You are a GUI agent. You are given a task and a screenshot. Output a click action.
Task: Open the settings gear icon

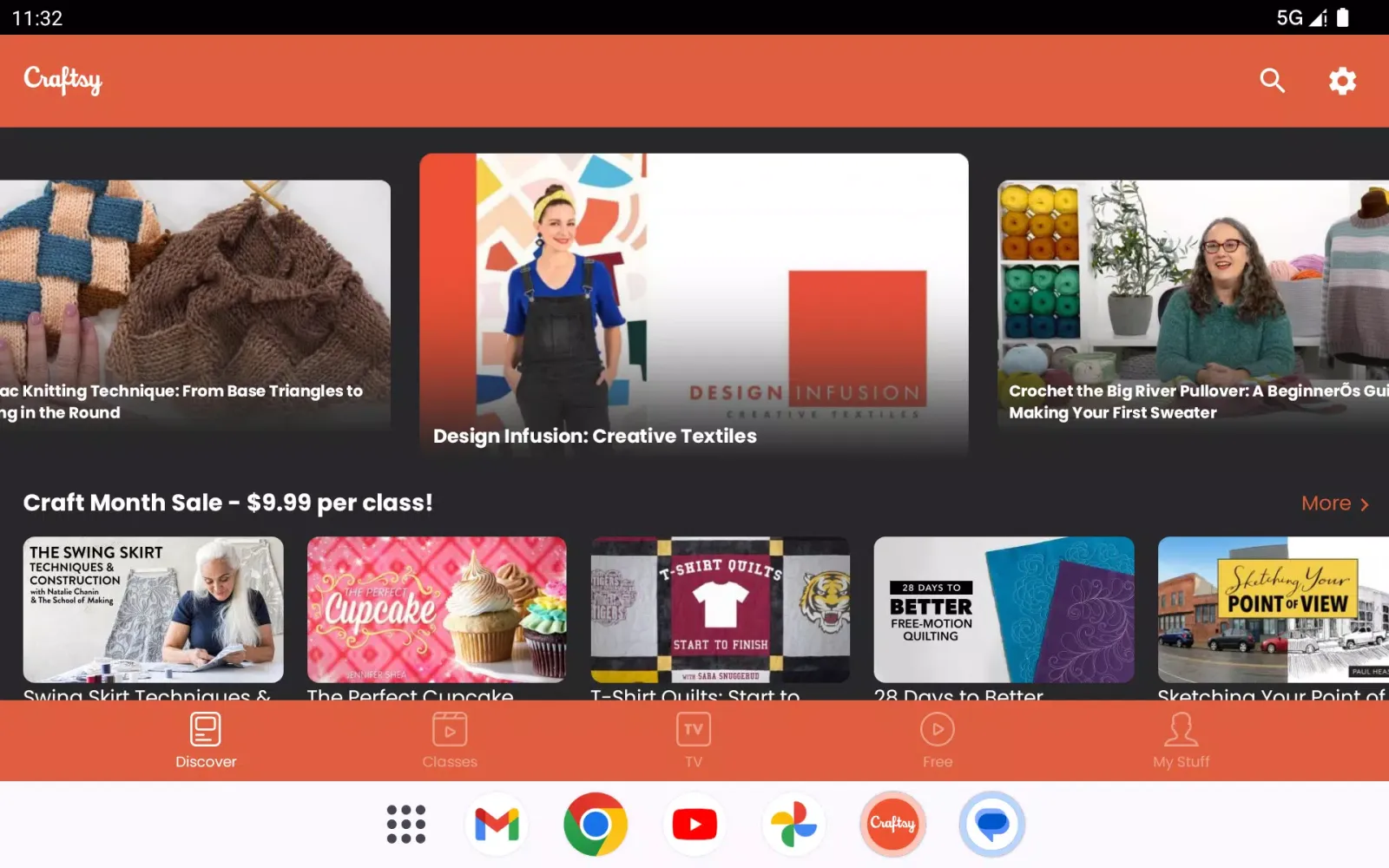click(x=1342, y=81)
